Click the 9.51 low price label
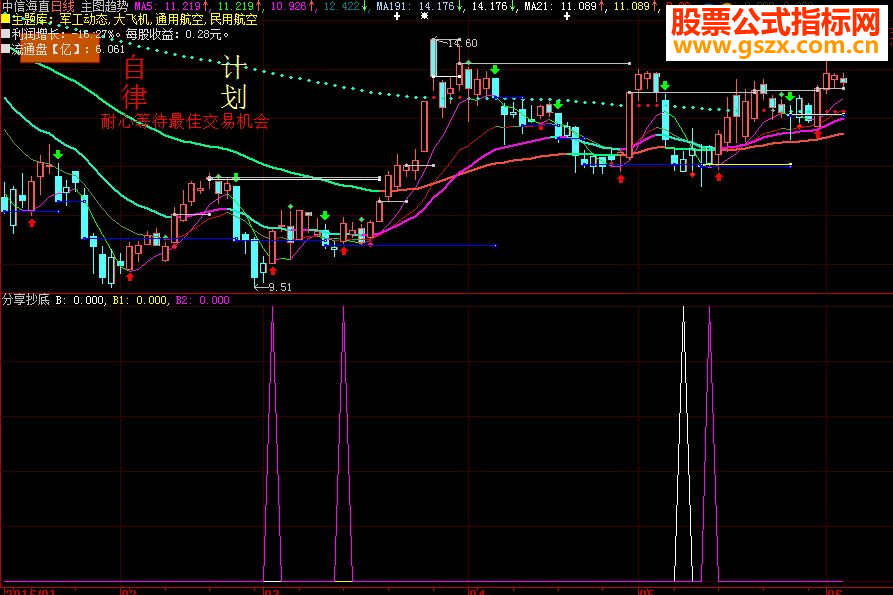The height and width of the screenshot is (595, 893). (x=280, y=287)
